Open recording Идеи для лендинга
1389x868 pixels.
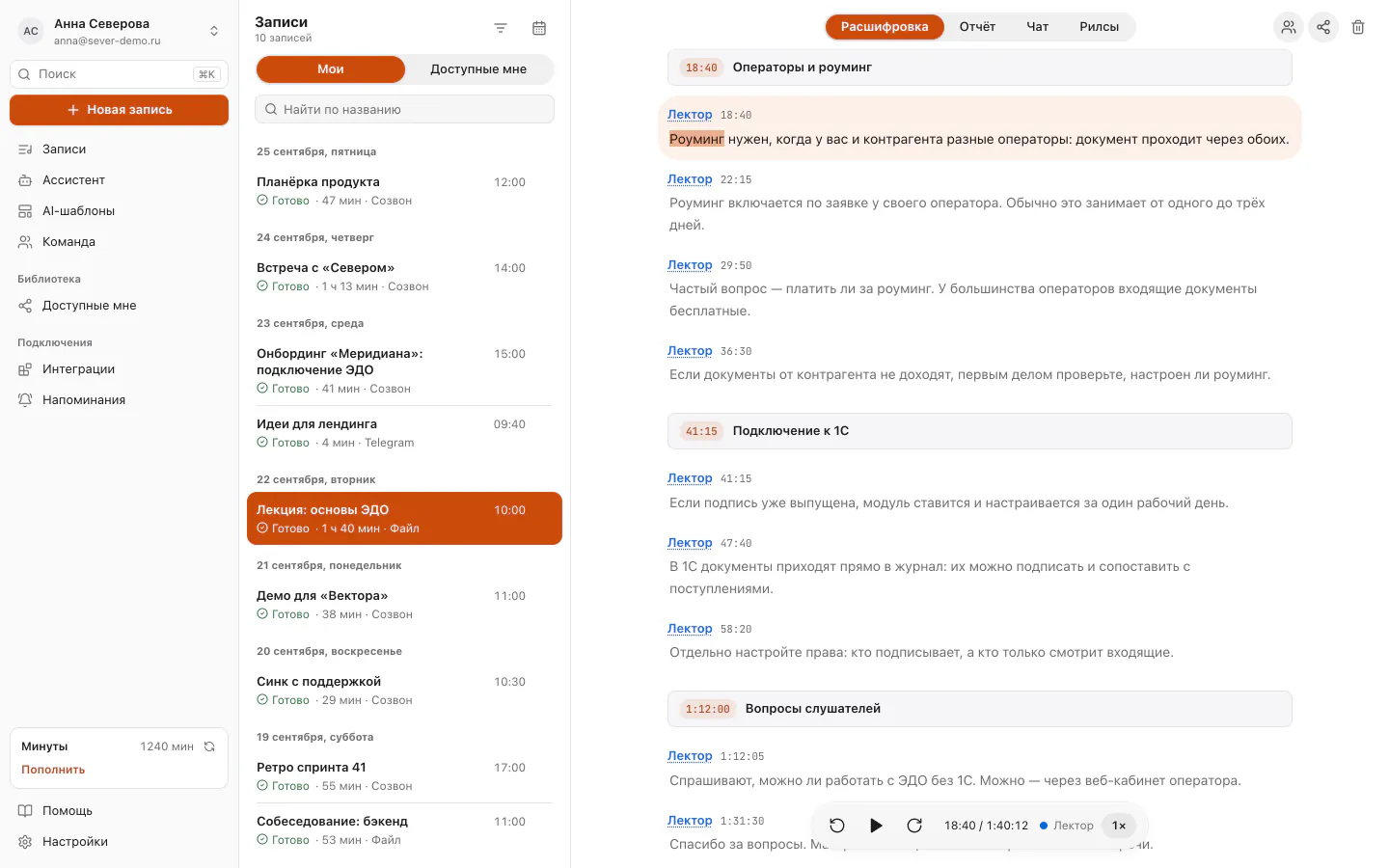coord(404,433)
